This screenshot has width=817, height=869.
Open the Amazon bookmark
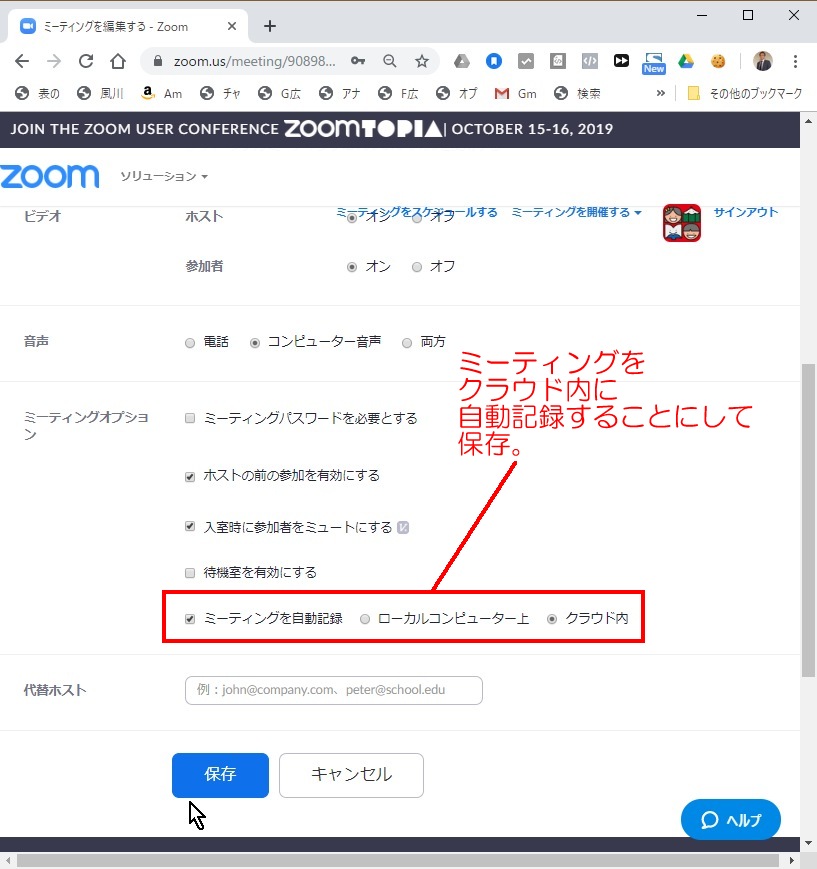[x=162, y=94]
